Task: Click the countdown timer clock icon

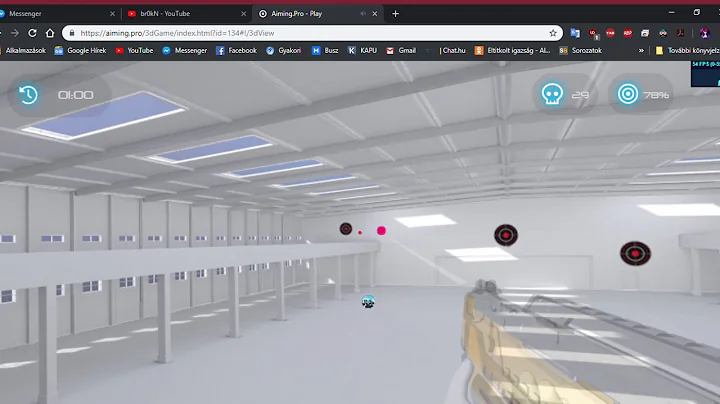Action: pos(28,95)
